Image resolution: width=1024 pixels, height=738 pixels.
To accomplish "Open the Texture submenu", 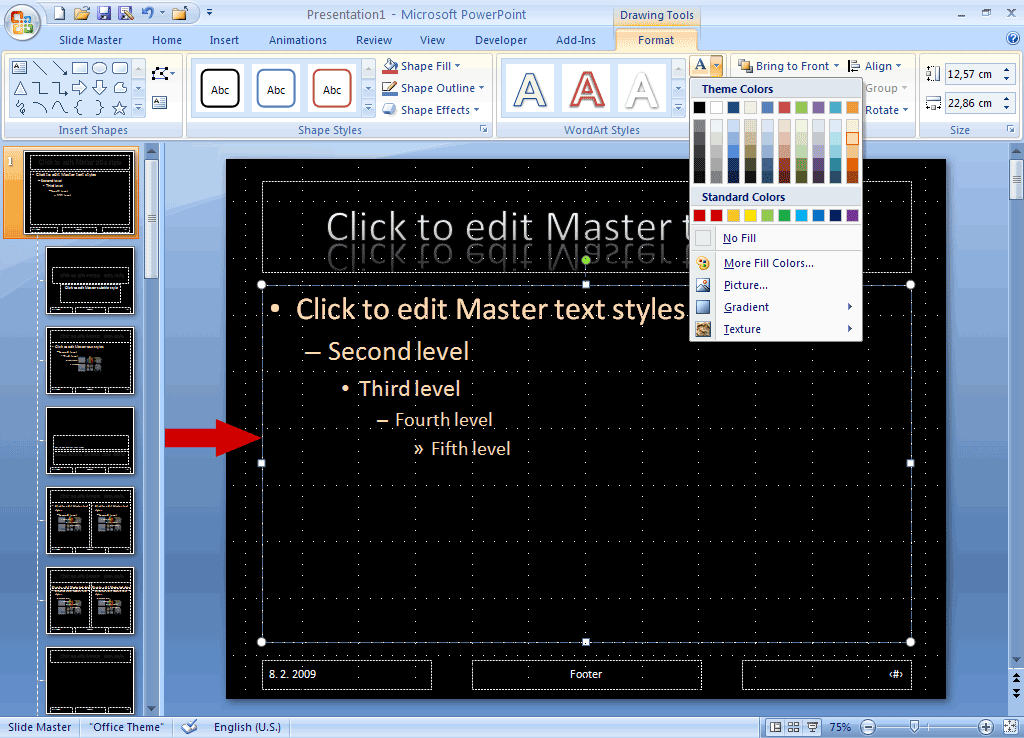I will point(776,329).
